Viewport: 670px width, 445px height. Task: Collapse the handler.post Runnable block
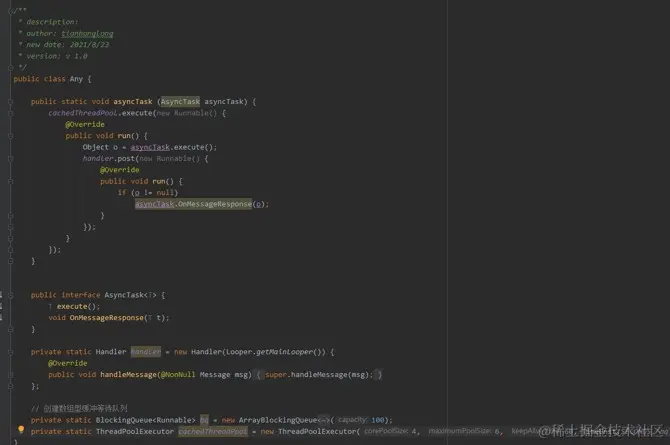pyautogui.click(x=10, y=159)
